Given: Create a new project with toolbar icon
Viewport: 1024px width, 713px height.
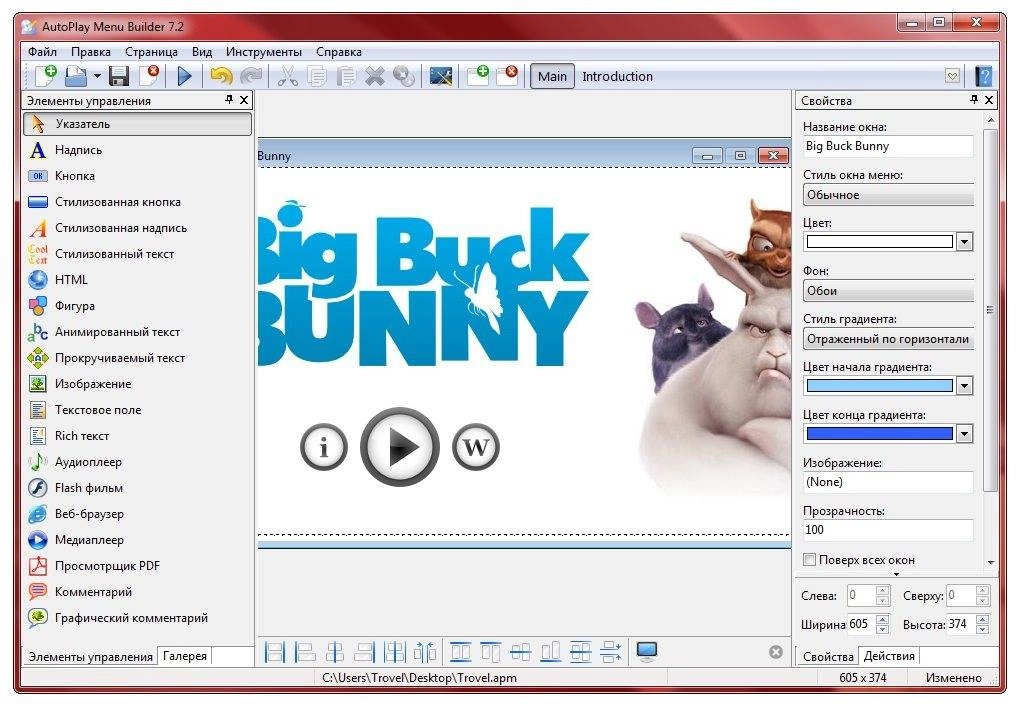Looking at the screenshot, I should coord(46,76).
